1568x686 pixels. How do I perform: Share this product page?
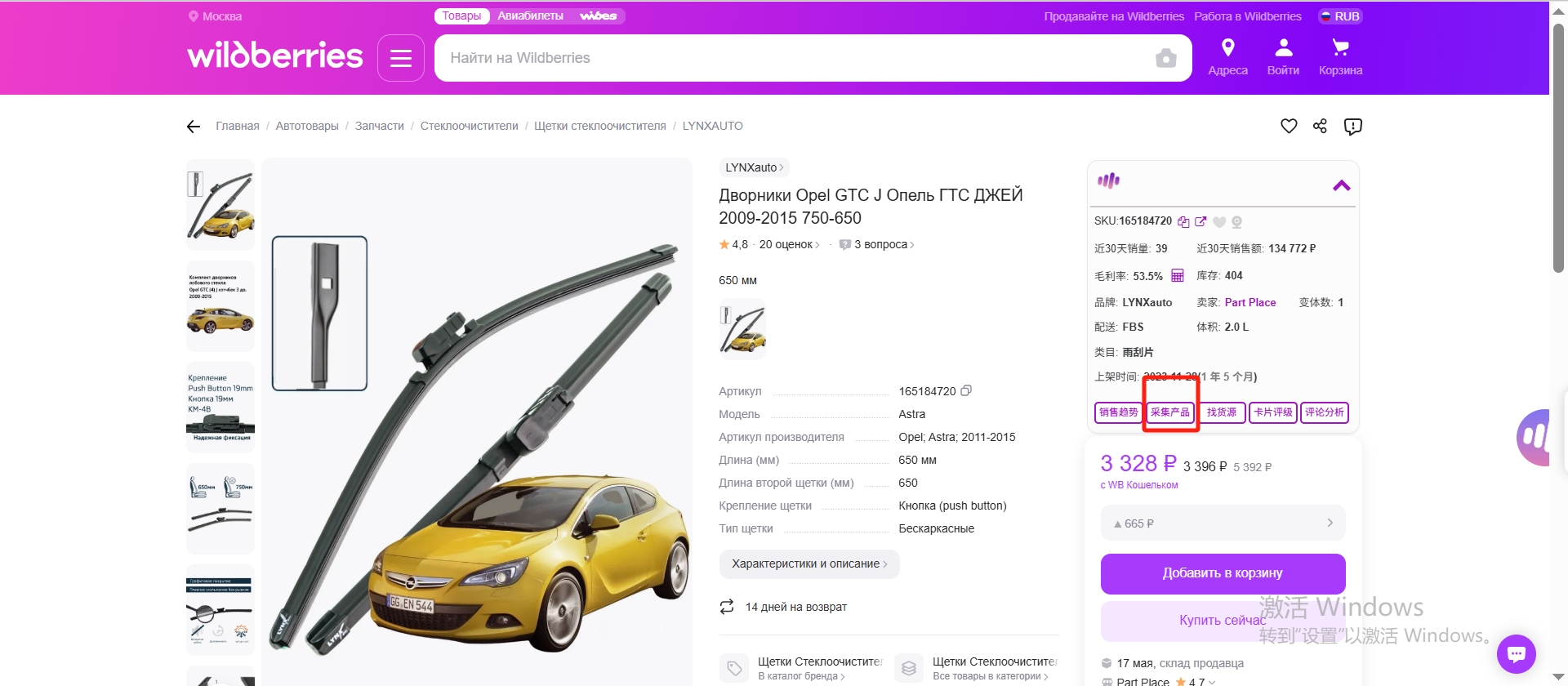click(x=1320, y=126)
